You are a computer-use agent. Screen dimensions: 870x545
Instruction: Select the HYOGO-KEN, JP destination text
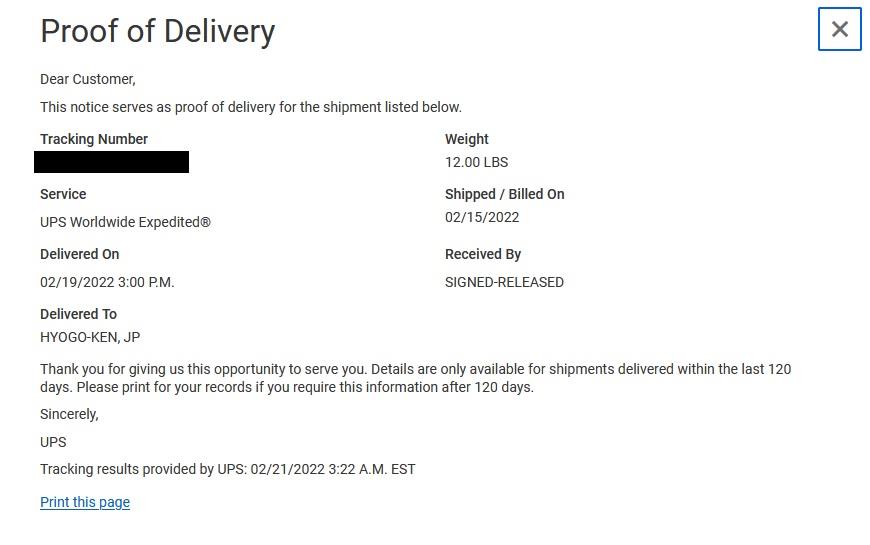(x=90, y=337)
